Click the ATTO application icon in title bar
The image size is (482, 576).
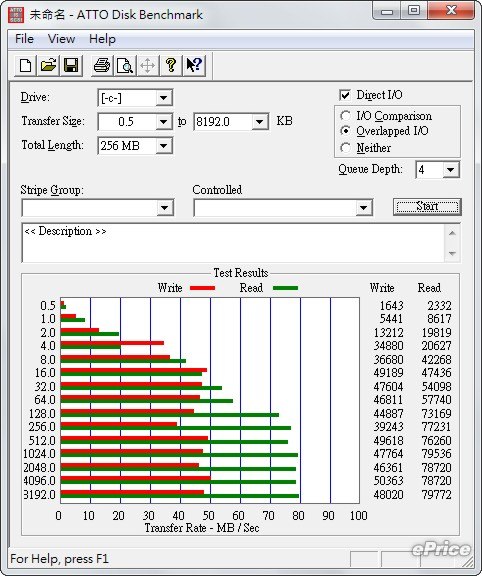(15, 15)
